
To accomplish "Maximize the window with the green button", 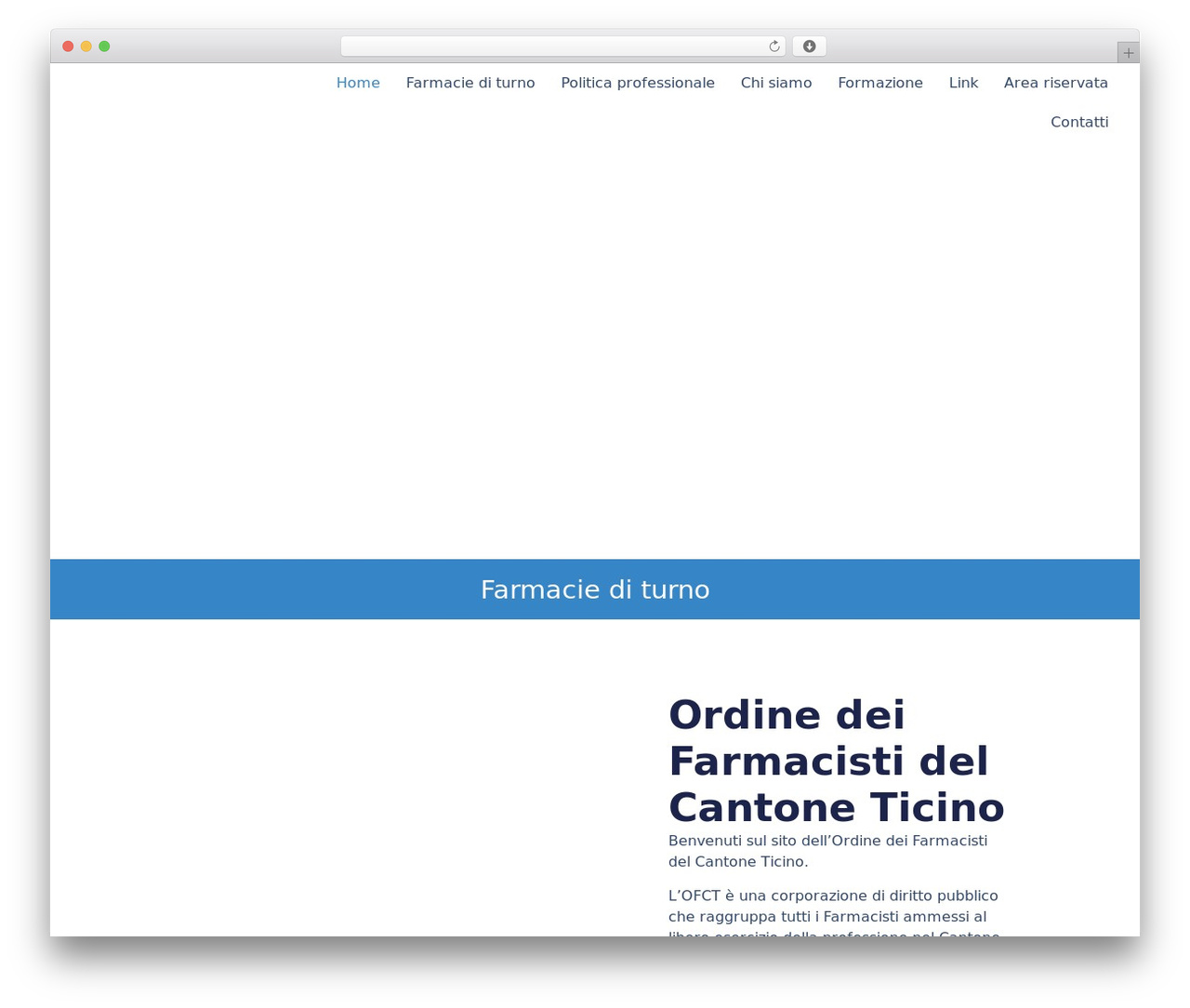I will click(104, 46).
